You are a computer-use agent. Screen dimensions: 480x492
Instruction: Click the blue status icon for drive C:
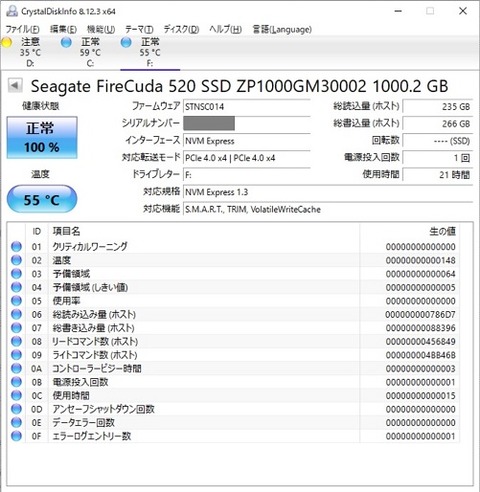[66, 42]
